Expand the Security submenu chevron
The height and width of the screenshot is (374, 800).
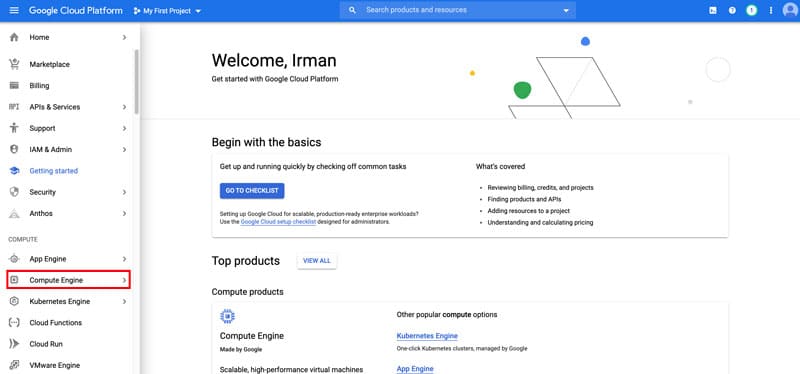[x=124, y=192]
